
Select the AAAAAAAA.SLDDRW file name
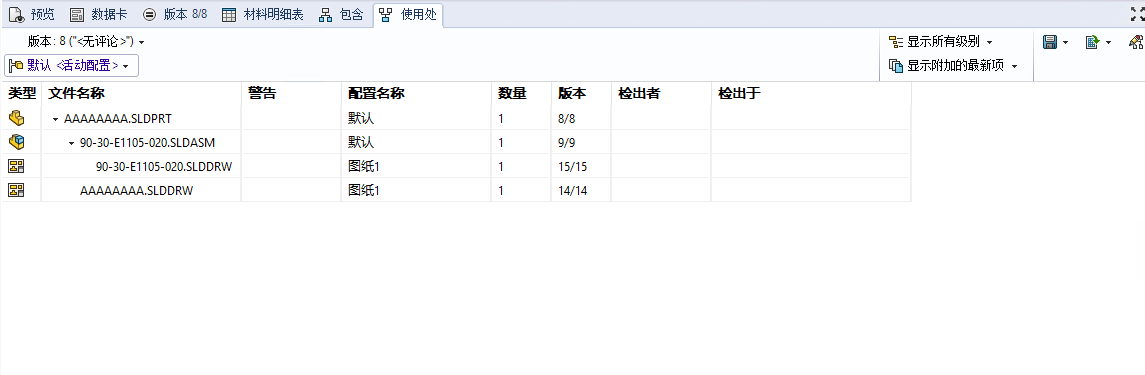click(137, 190)
